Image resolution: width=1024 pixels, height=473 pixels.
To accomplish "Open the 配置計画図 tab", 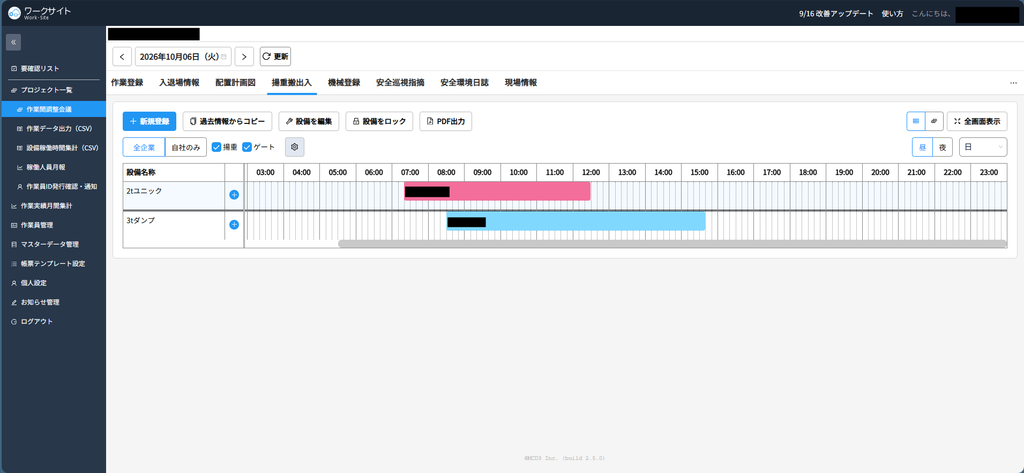I will [x=236, y=83].
